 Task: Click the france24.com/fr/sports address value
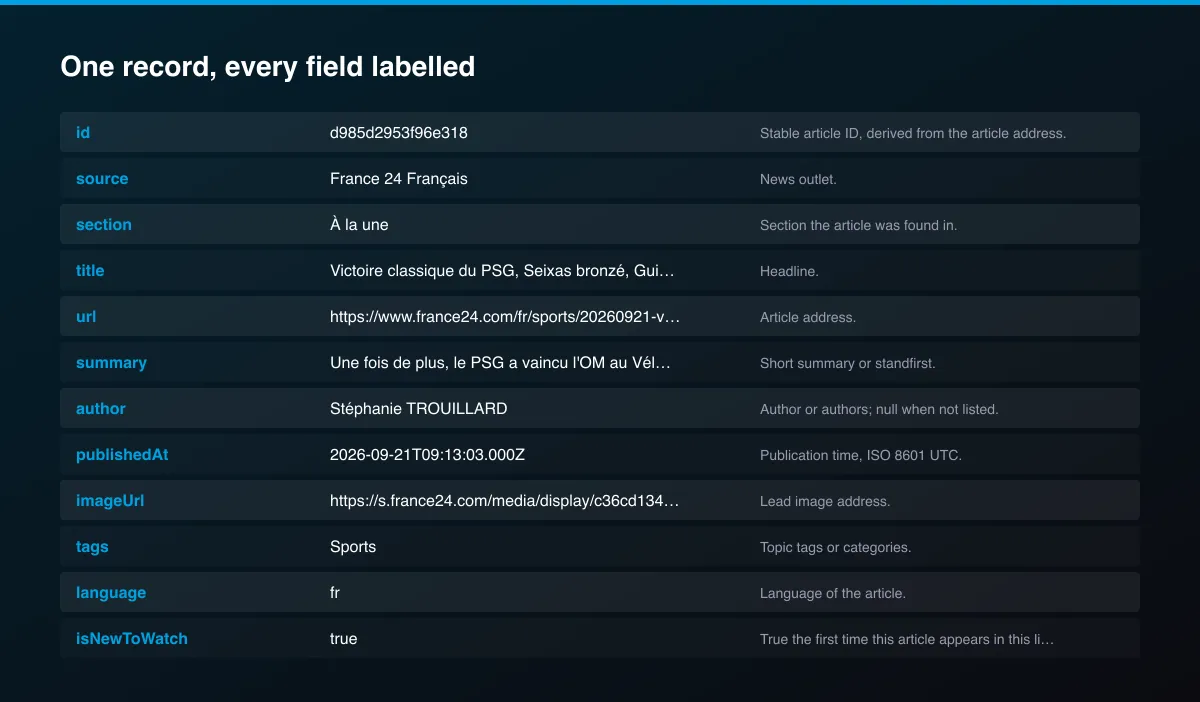(505, 317)
